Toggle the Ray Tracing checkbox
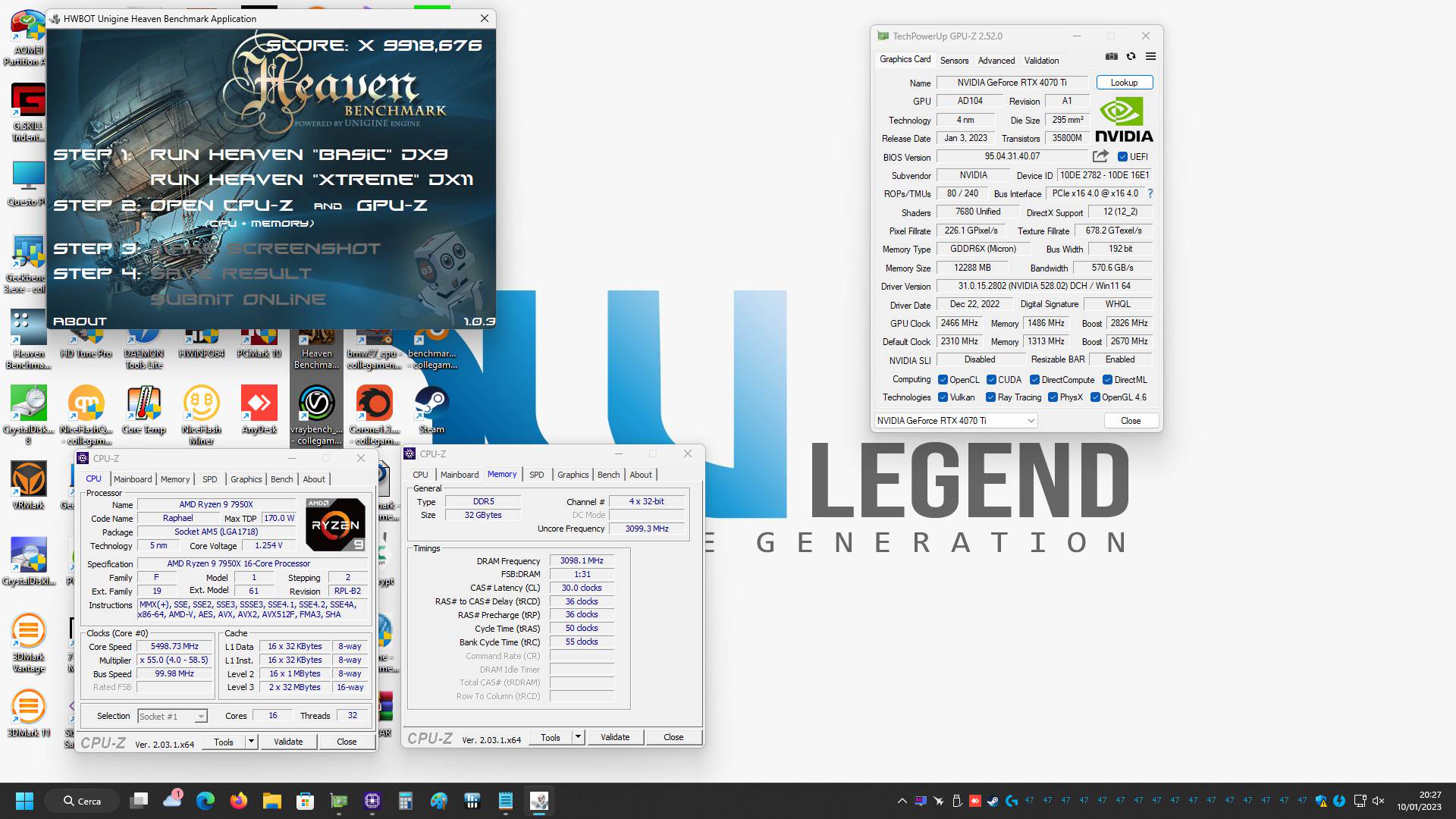The width and height of the screenshot is (1456, 819). [x=990, y=397]
